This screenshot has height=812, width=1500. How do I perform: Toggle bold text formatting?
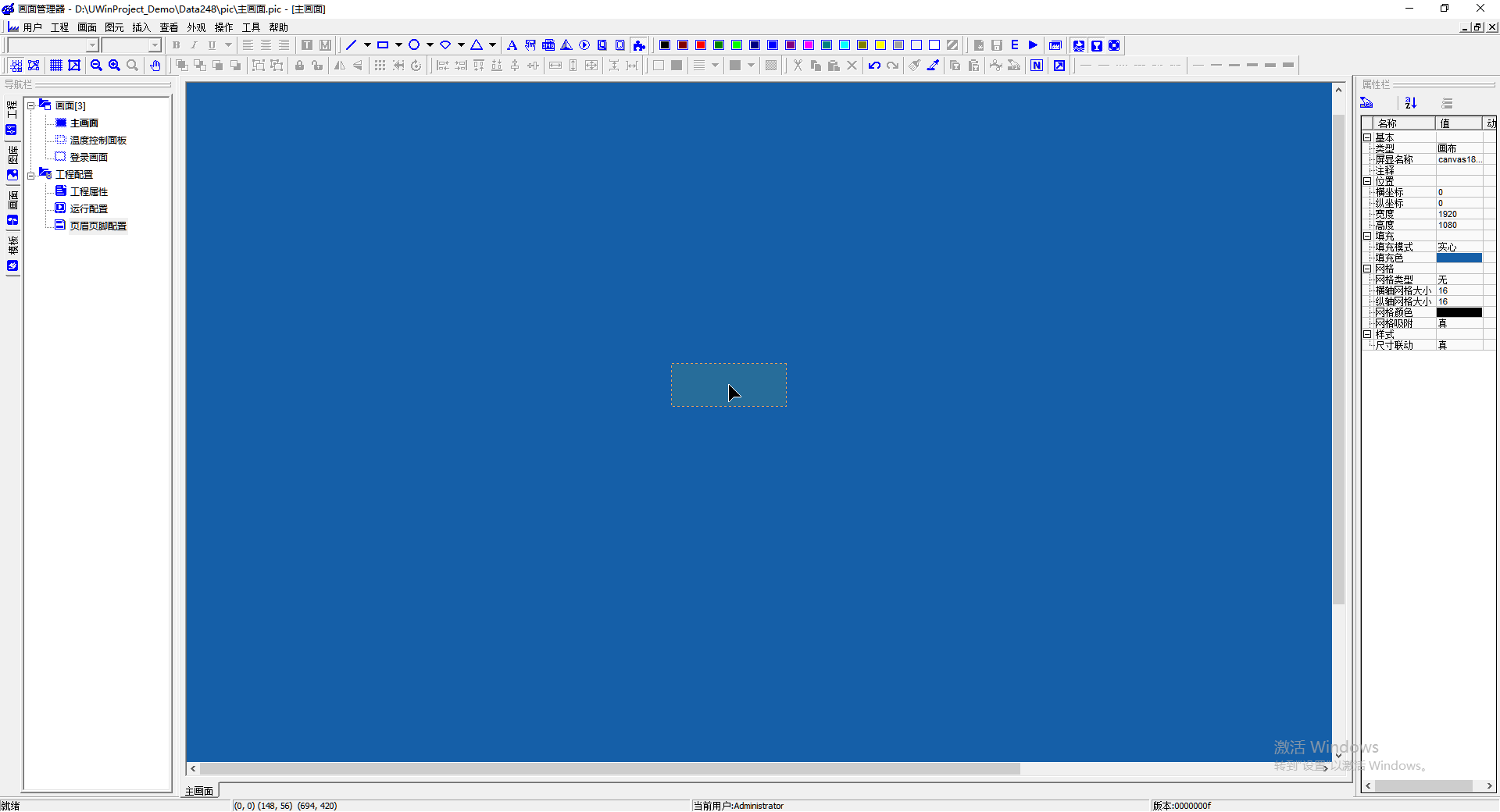coord(177,45)
